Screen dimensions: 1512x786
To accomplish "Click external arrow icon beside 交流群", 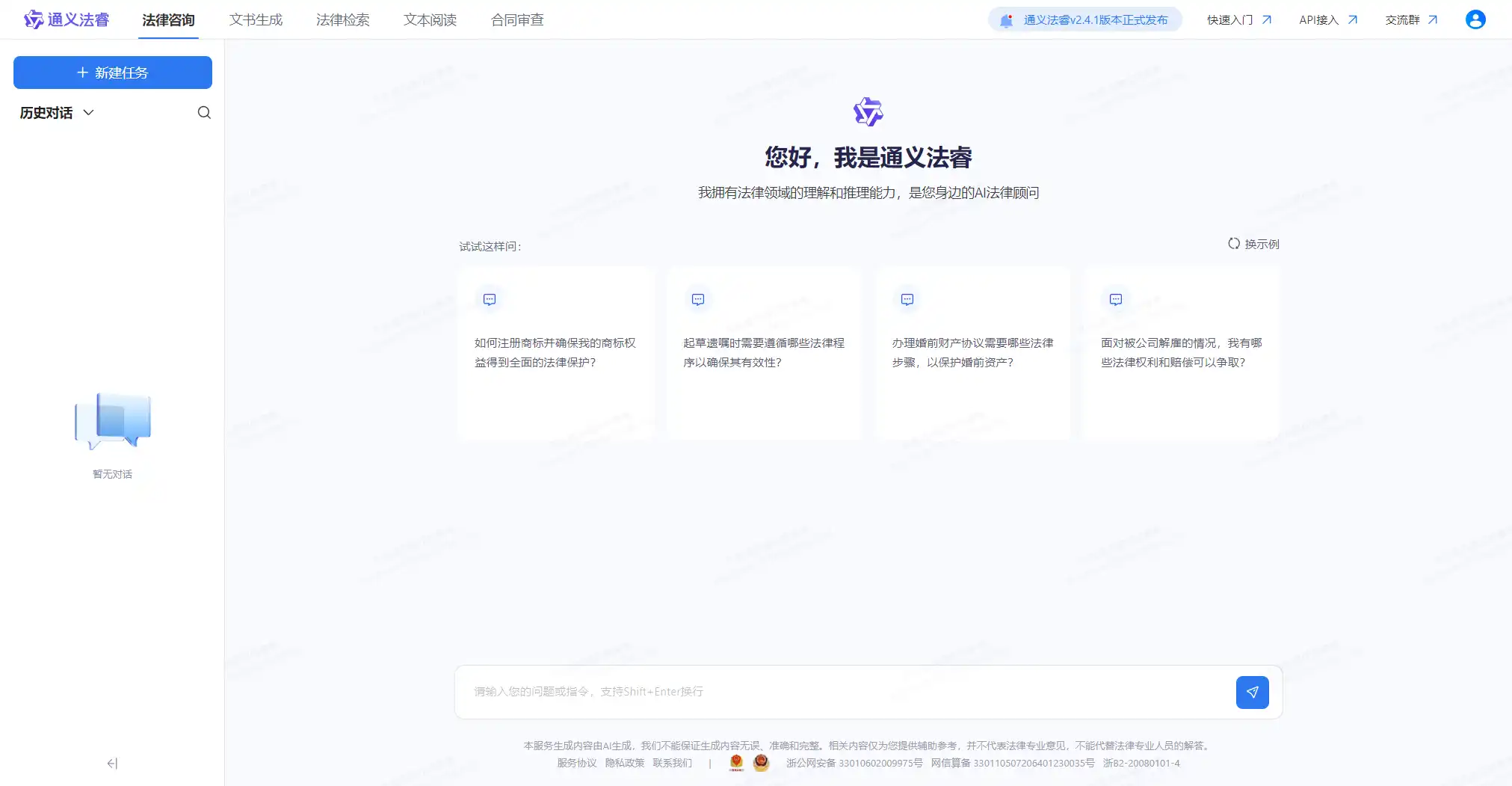I will [1433, 20].
